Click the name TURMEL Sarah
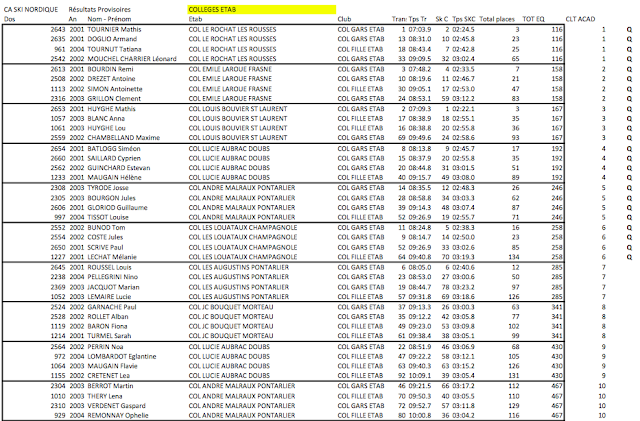 point(109,336)
